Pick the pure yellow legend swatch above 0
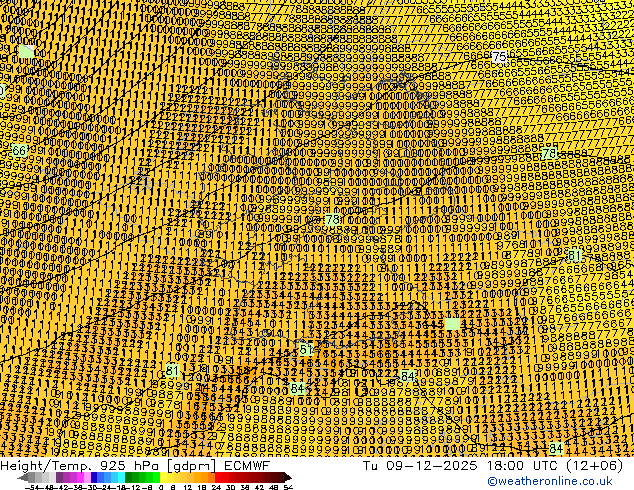The image size is (634, 490). point(163,478)
